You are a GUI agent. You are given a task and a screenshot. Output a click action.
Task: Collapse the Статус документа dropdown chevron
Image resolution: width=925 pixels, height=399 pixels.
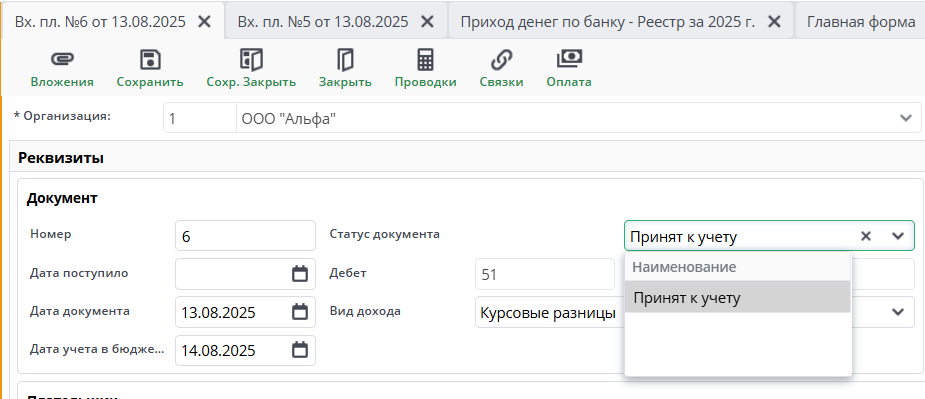[x=898, y=236]
